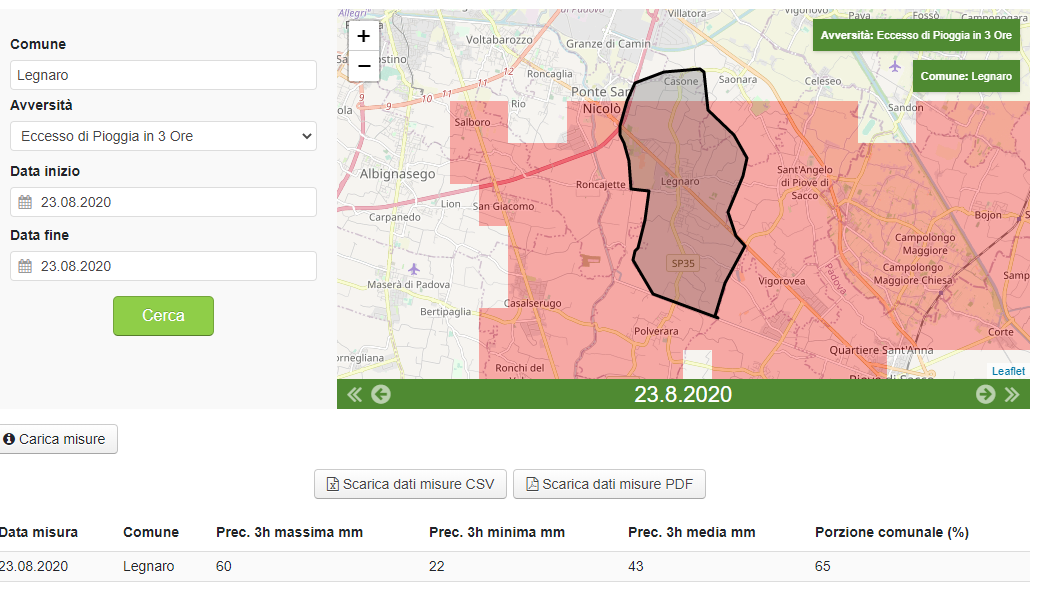Click the SP35 road marker on the map
This screenshot has width=1044, height=612.
click(683, 263)
